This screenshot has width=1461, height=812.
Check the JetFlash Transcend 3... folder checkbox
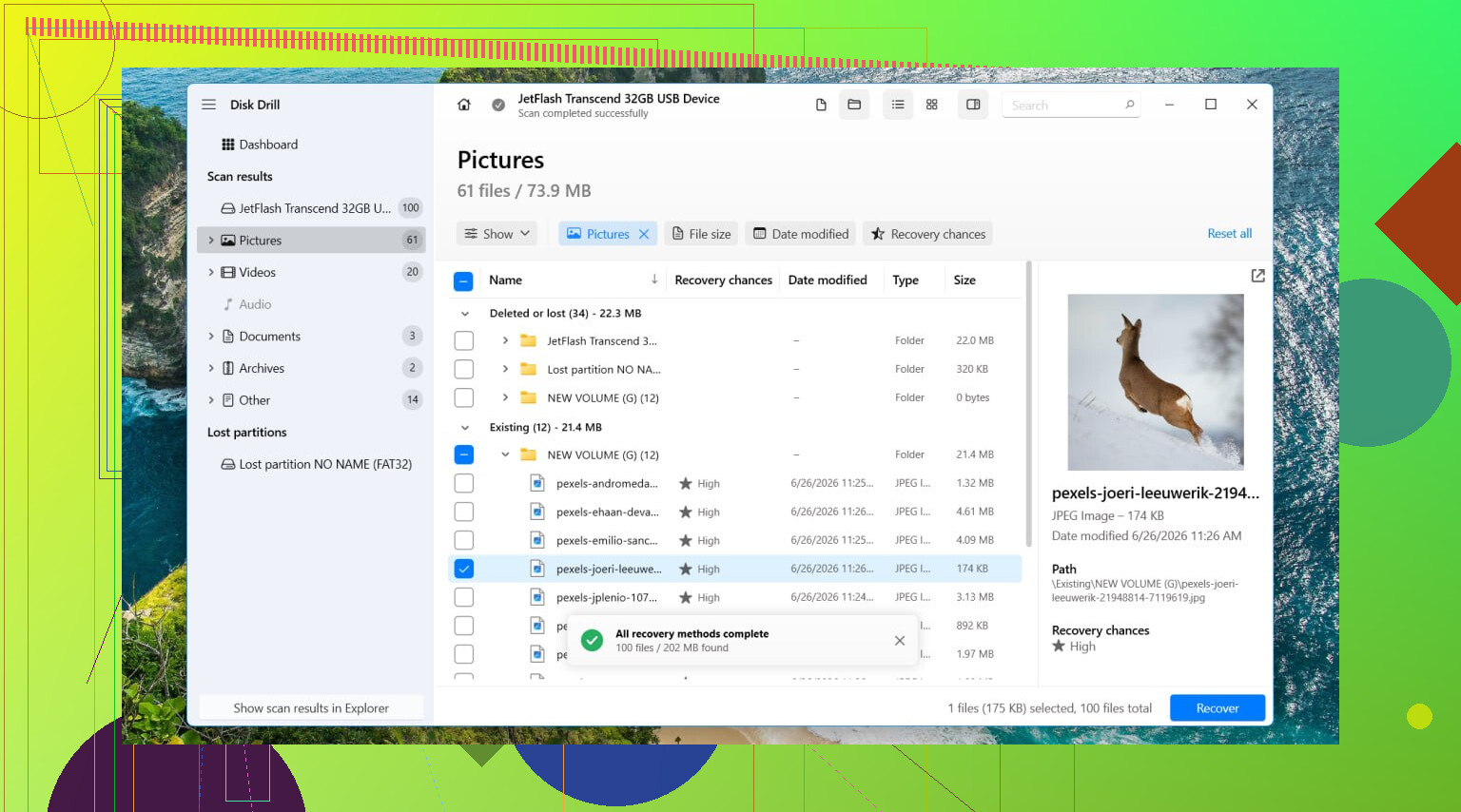tap(463, 340)
